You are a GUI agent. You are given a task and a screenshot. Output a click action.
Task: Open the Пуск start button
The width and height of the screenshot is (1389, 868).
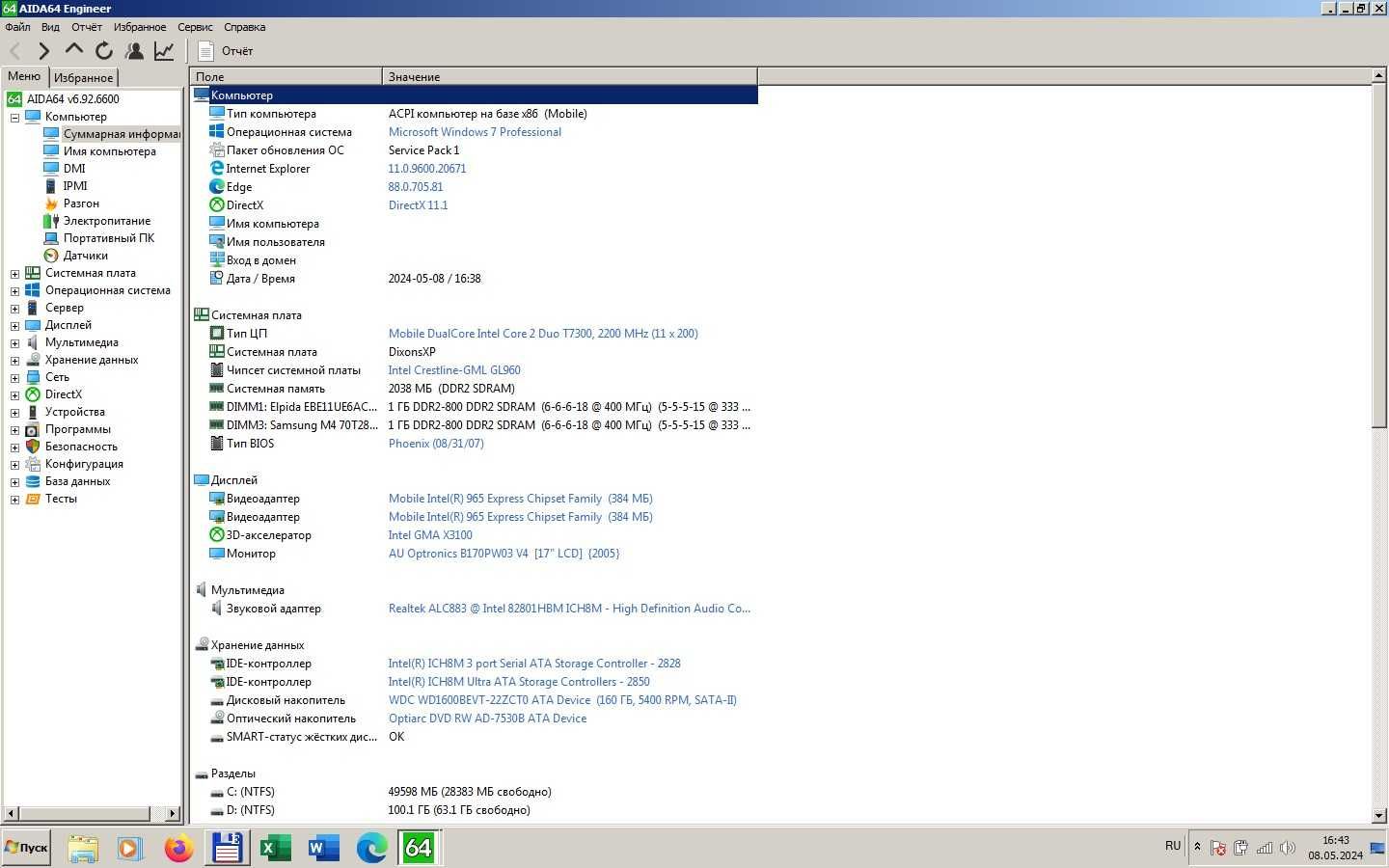click(26, 848)
